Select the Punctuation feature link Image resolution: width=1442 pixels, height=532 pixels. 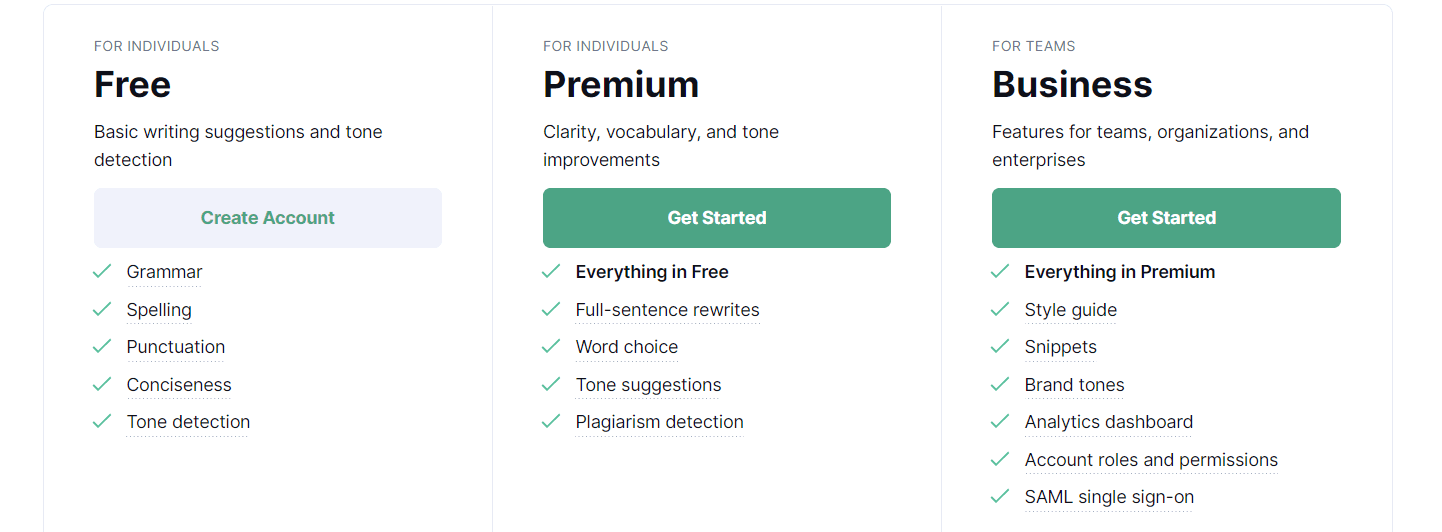pos(176,347)
